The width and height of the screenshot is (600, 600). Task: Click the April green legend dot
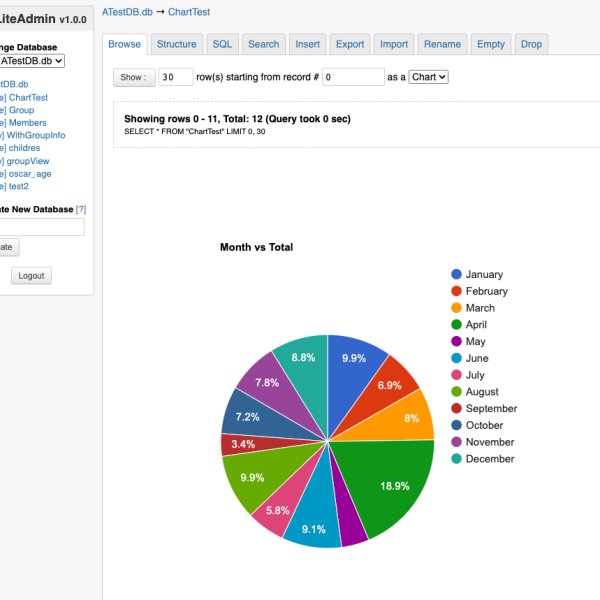457,325
